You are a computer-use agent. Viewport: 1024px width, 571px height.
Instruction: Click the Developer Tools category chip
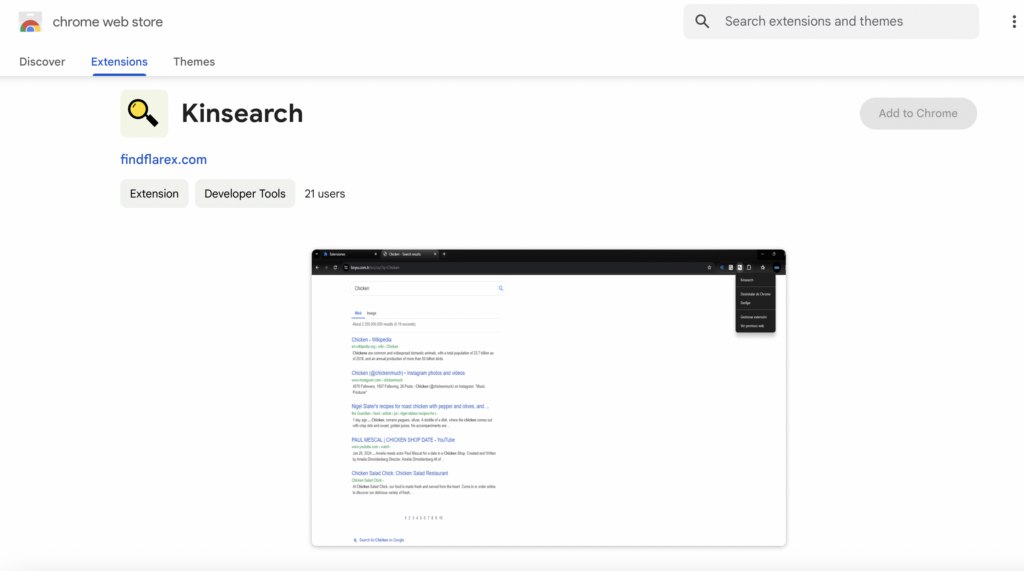tap(245, 193)
